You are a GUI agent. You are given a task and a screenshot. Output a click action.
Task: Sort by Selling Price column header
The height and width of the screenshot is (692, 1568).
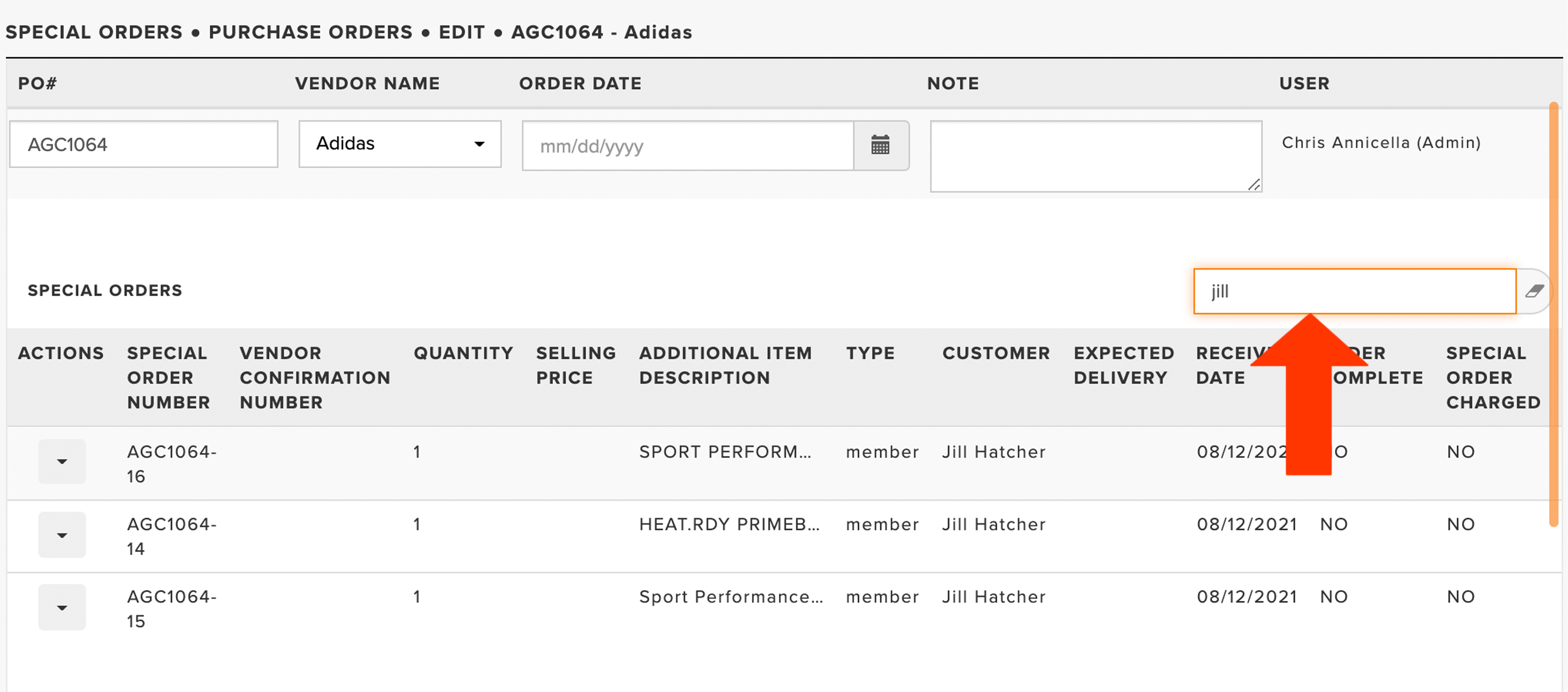[576, 365]
